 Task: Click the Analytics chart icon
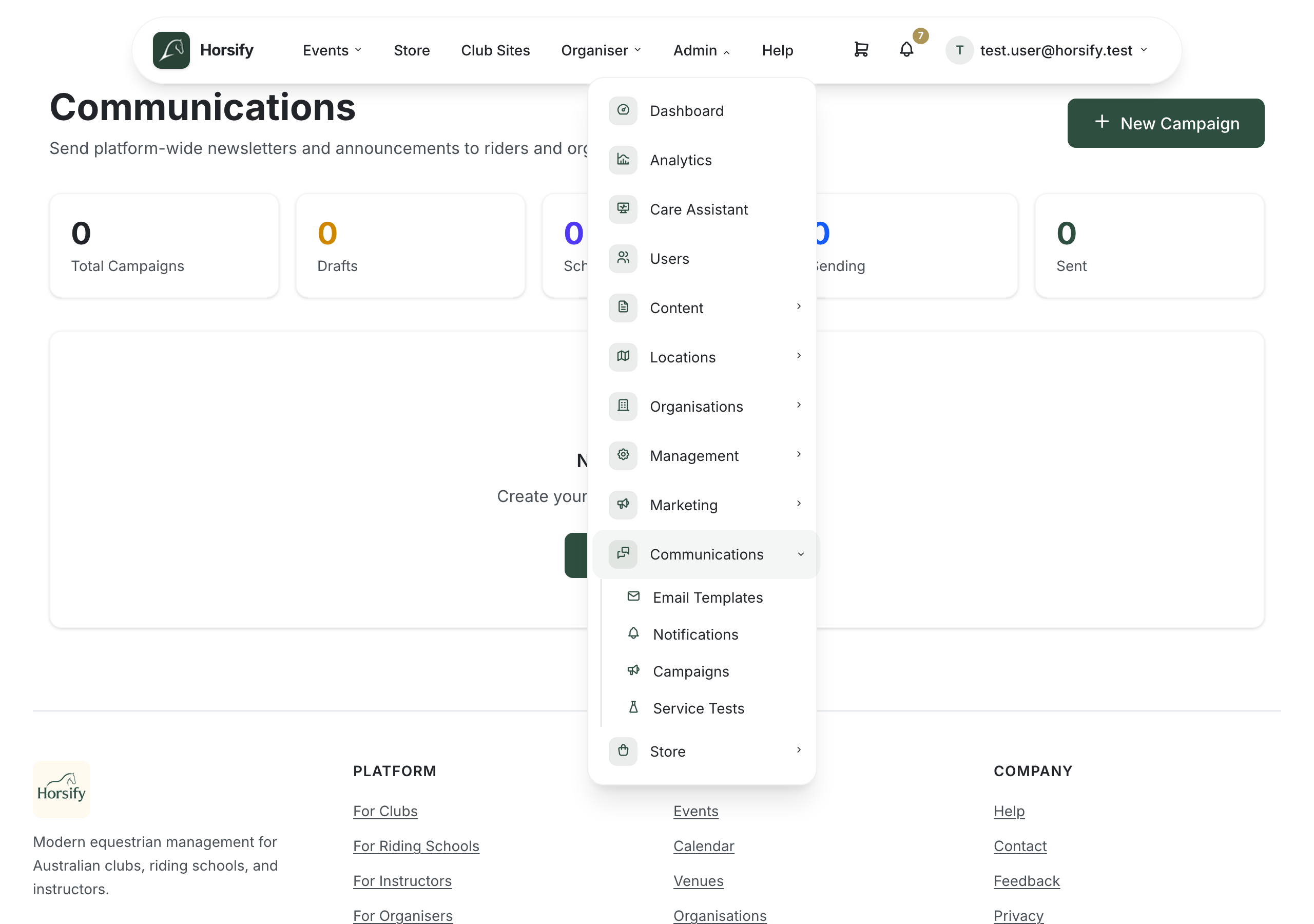(623, 160)
